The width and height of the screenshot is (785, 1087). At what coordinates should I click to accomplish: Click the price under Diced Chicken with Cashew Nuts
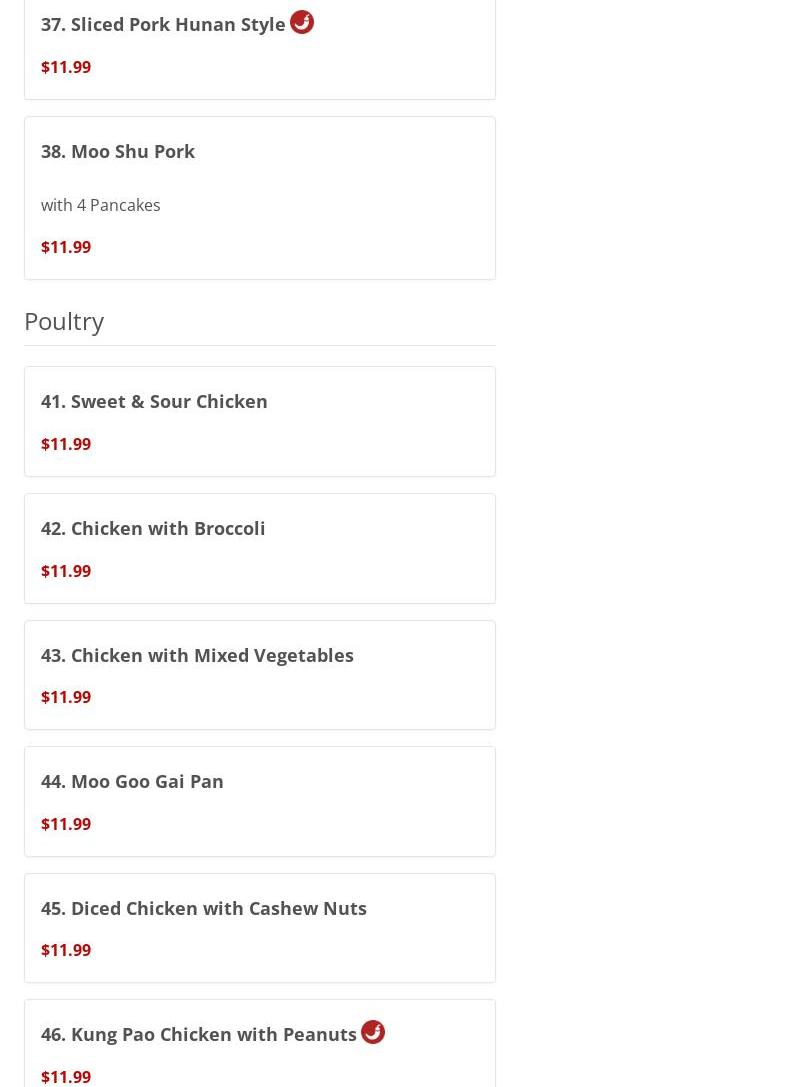(66, 950)
